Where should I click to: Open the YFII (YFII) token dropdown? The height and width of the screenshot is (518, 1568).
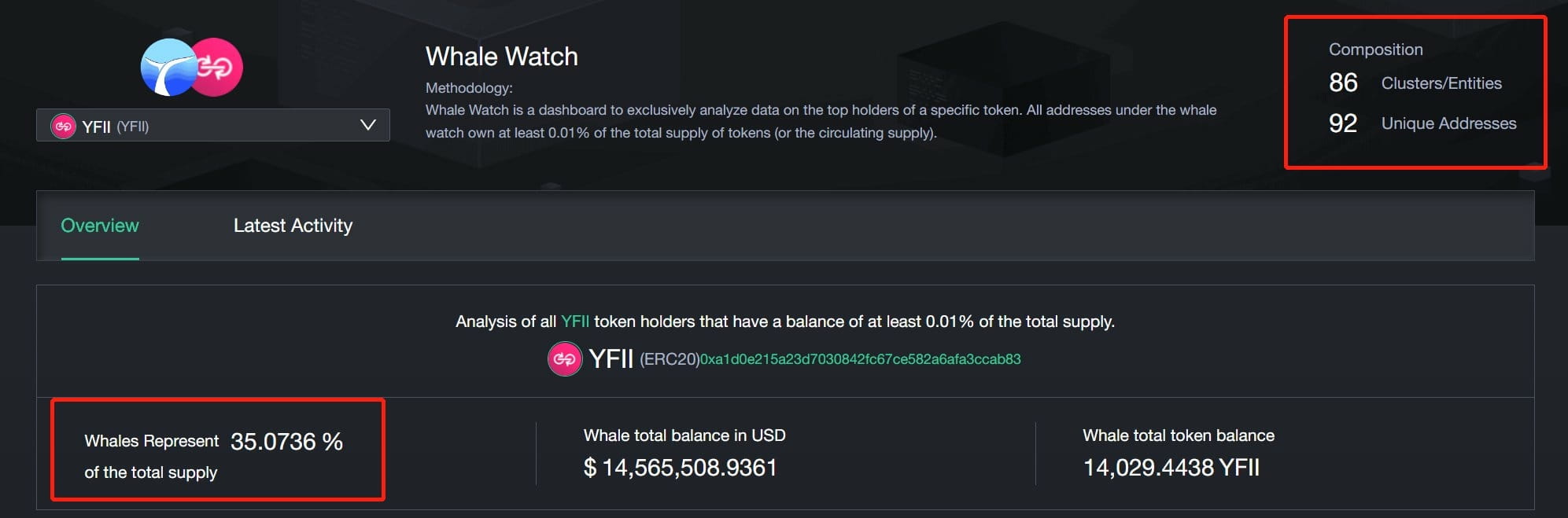point(212,126)
